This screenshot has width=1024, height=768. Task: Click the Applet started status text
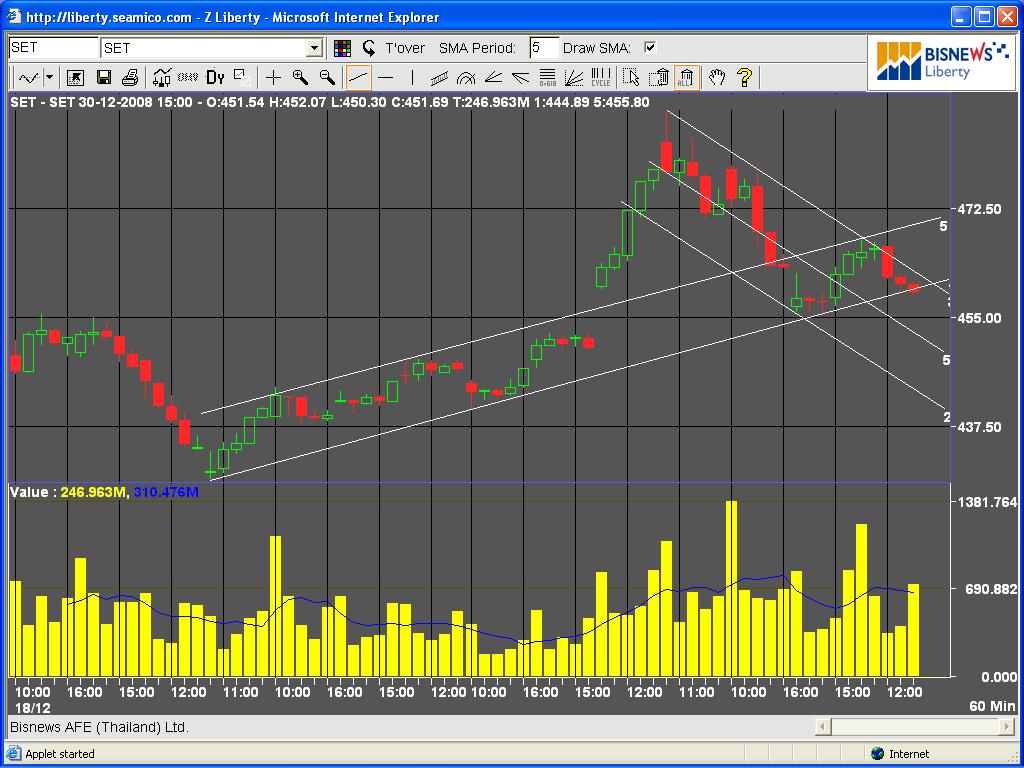coord(60,754)
